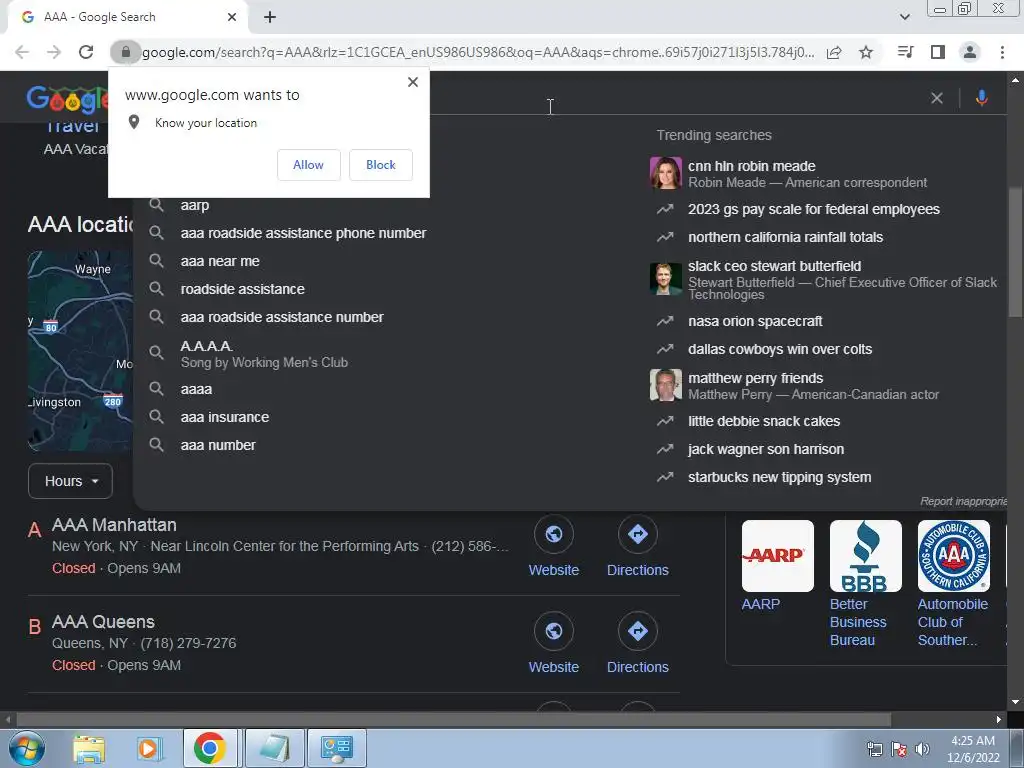1024x768 pixels.
Task: Block the location permission request
Action: click(381, 165)
